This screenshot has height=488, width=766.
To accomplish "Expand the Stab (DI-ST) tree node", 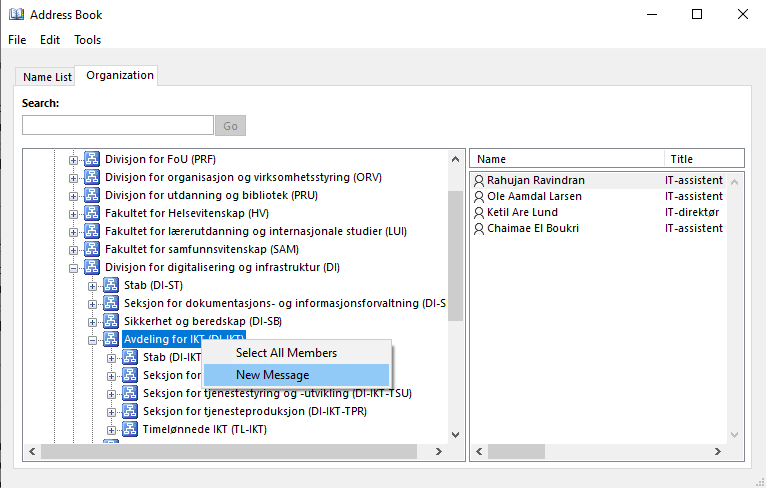I will point(93,286).
